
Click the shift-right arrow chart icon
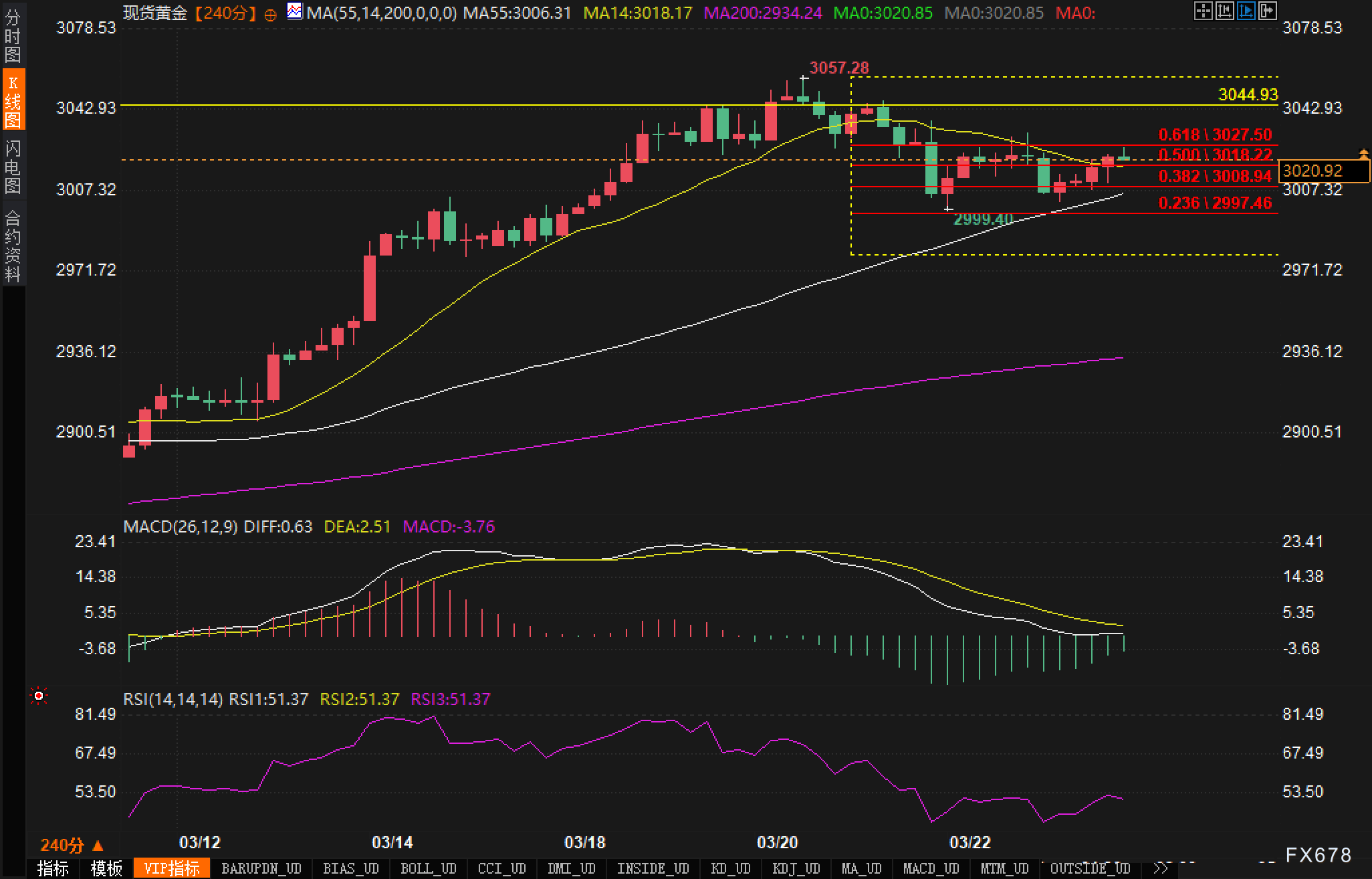coord(1267,11)
